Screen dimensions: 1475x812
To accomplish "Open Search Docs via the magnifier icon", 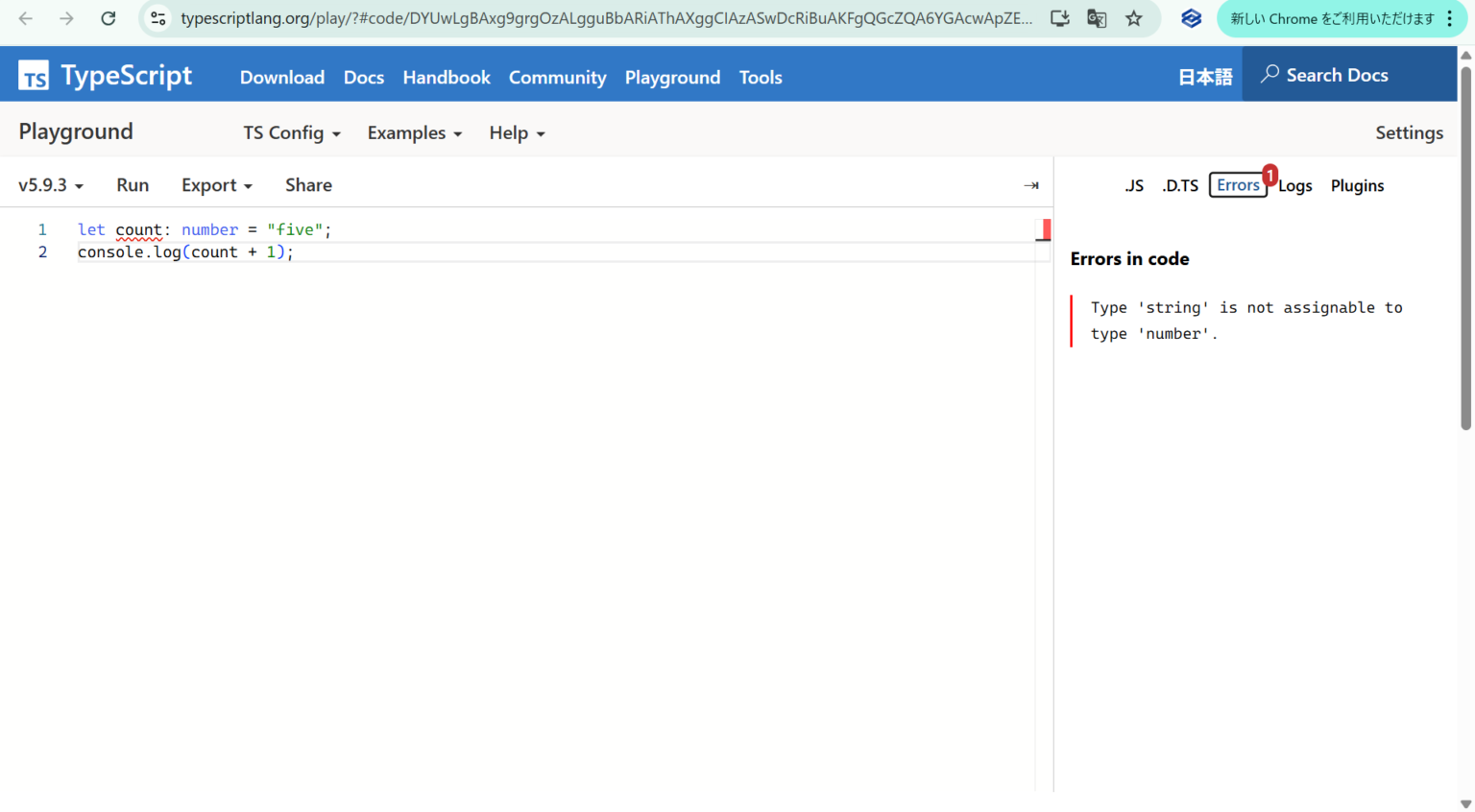I will point(1269,74).
